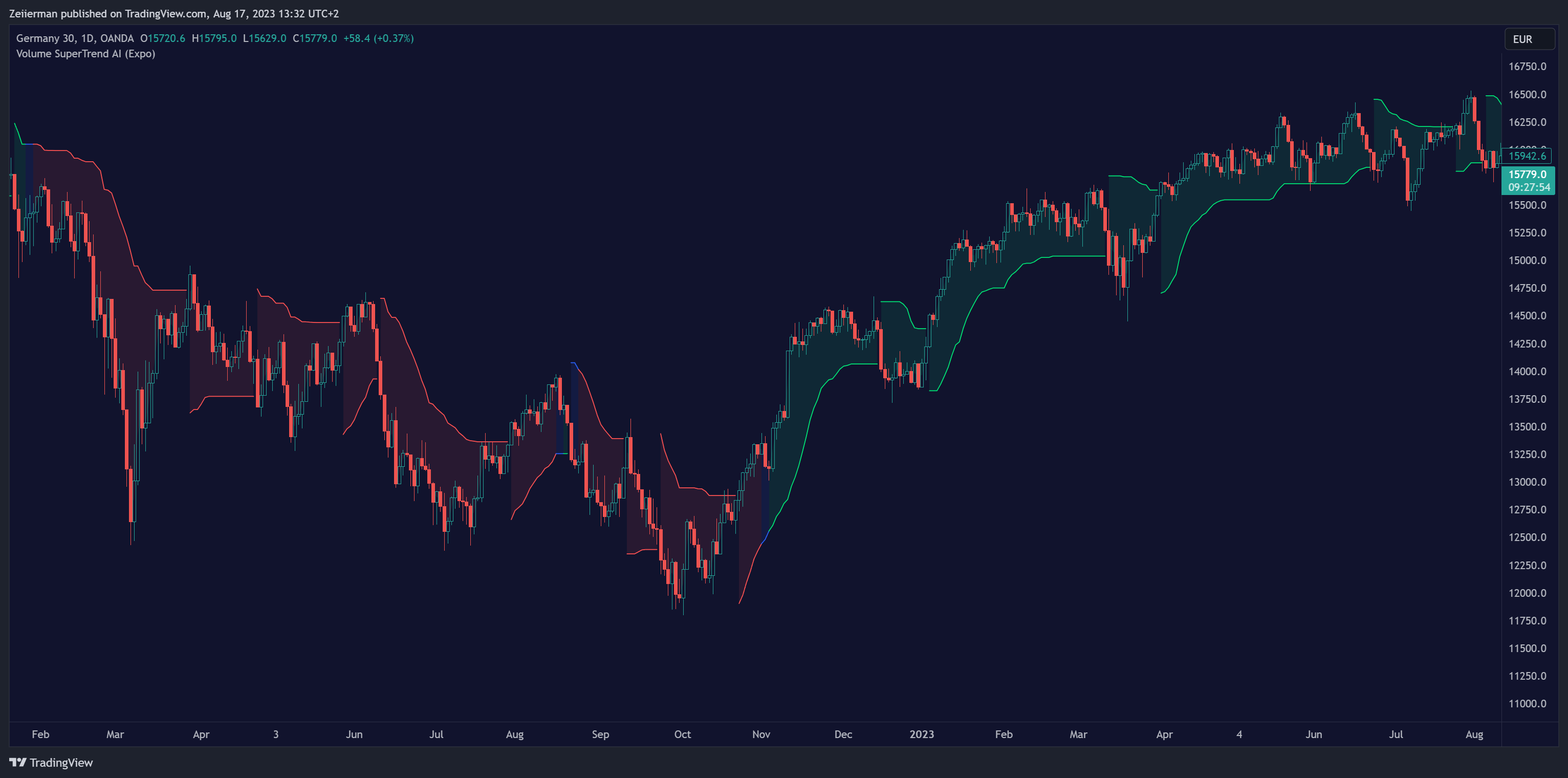Click the 14250.0 price axis label
Image resolution: width=1568 pixels, height=778 pixels.
coord(1527,343)
